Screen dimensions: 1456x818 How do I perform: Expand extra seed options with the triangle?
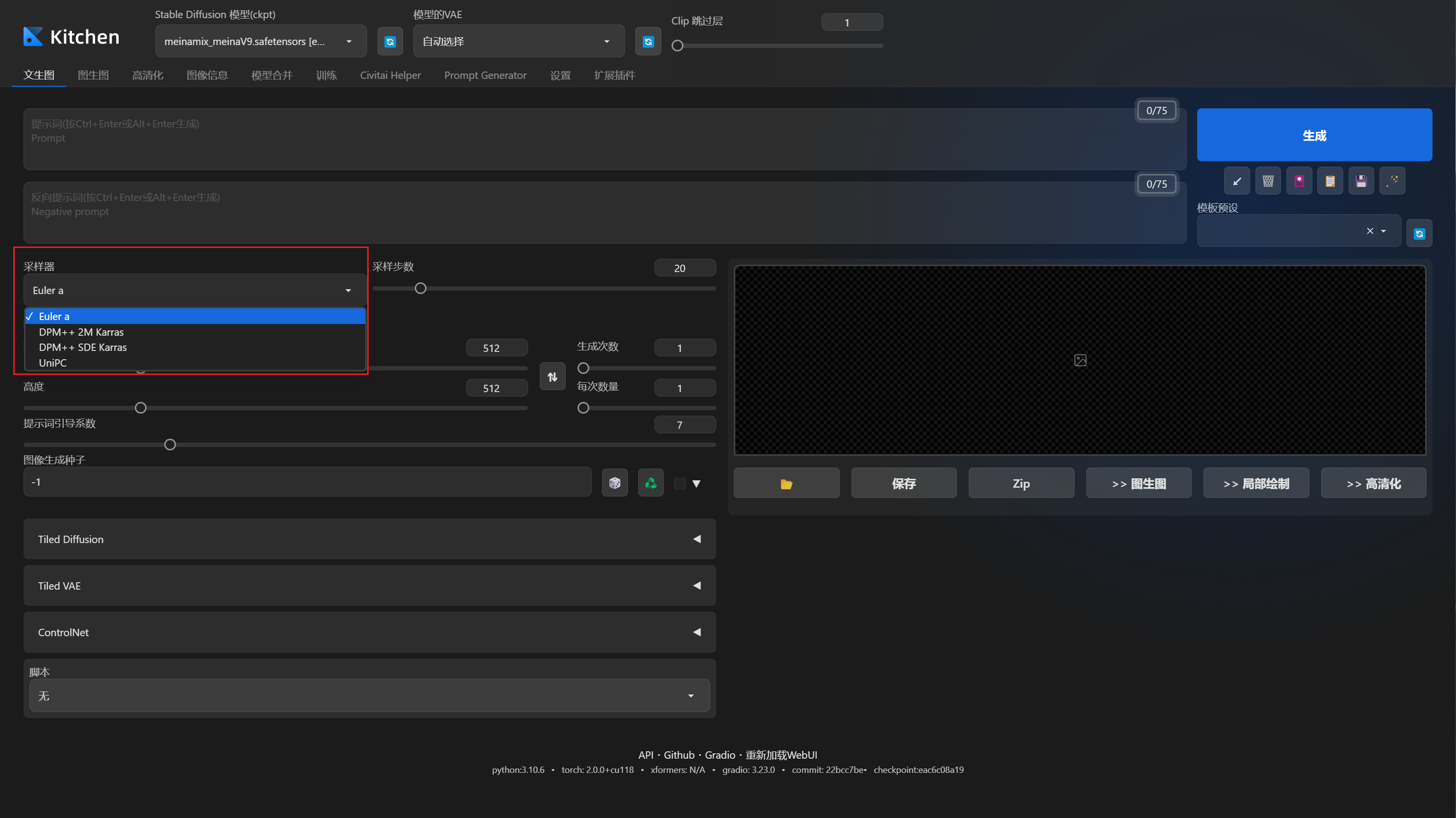696,484
